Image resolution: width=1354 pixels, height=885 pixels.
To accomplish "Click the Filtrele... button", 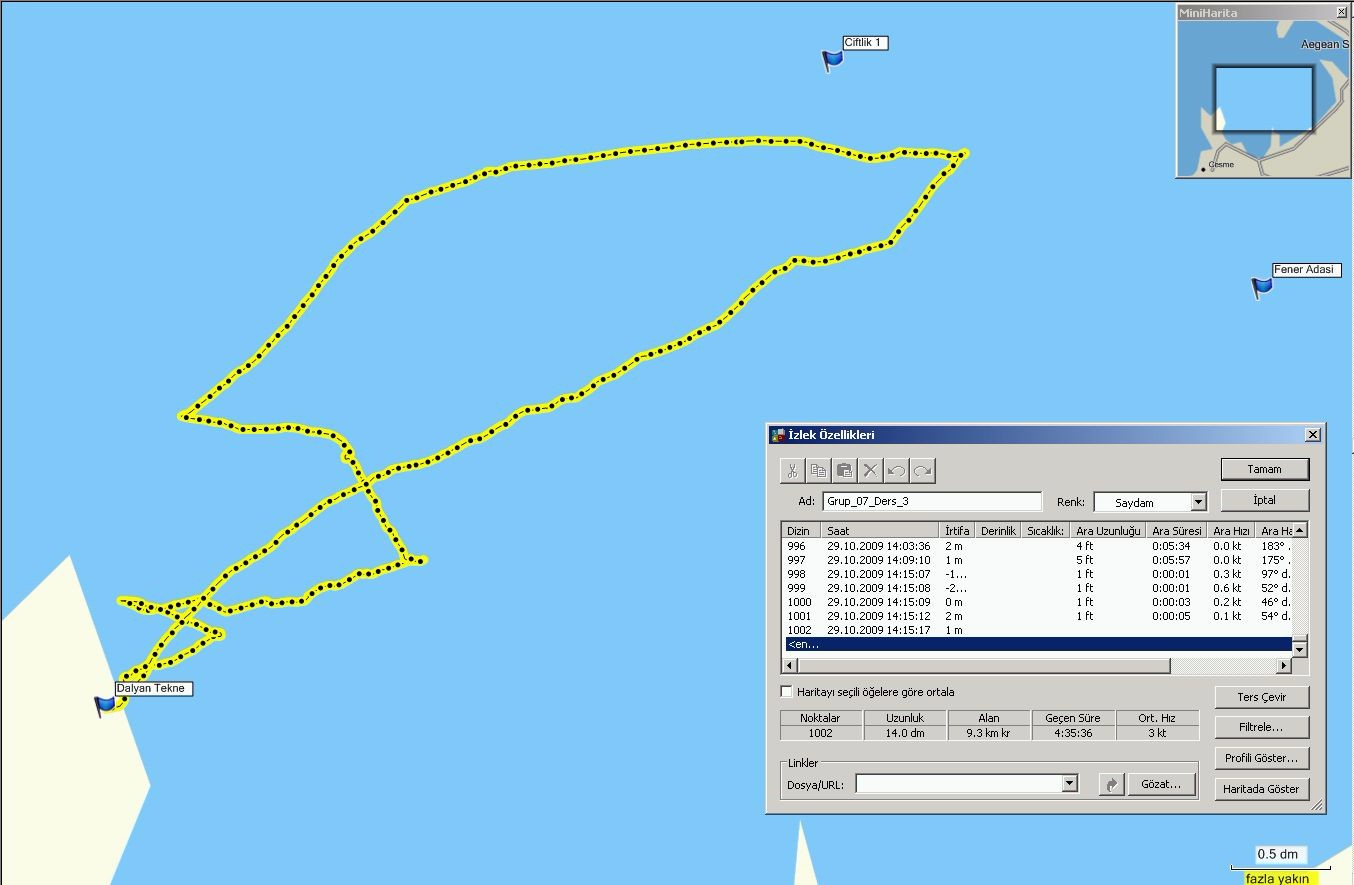I will click(1262, 727).
